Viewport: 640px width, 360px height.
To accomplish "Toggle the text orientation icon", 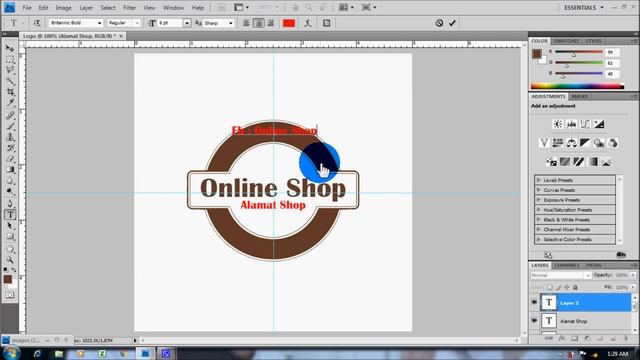I will [x=37, y=23].
